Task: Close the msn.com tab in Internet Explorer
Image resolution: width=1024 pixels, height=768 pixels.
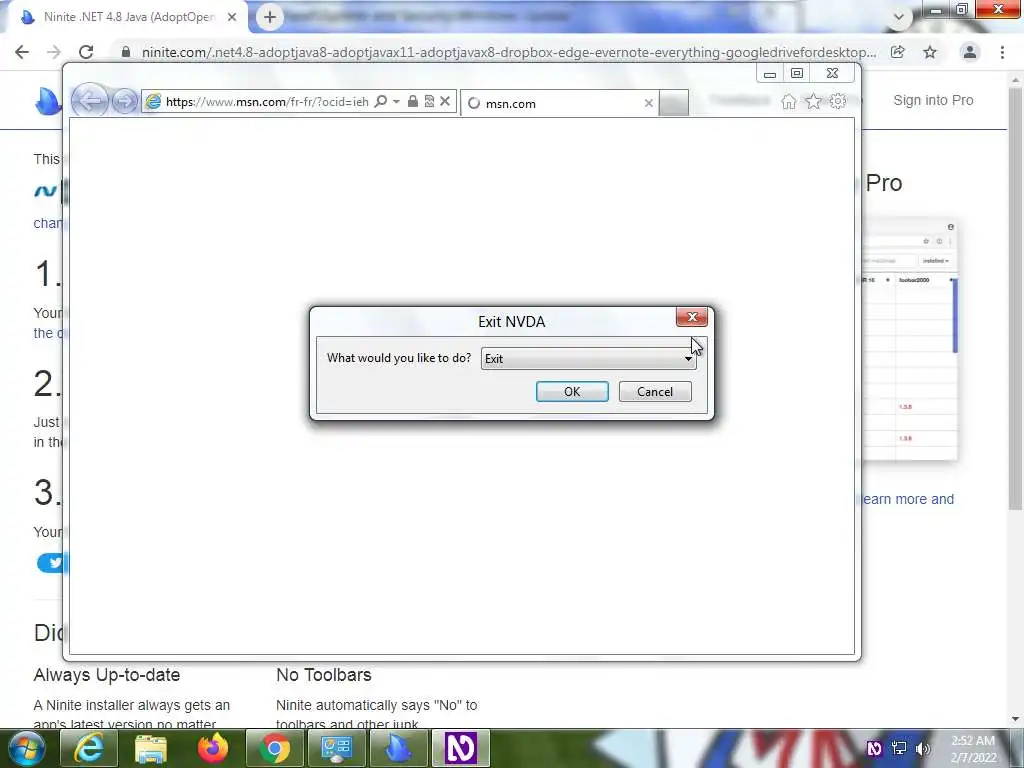Action: point(648,103)
